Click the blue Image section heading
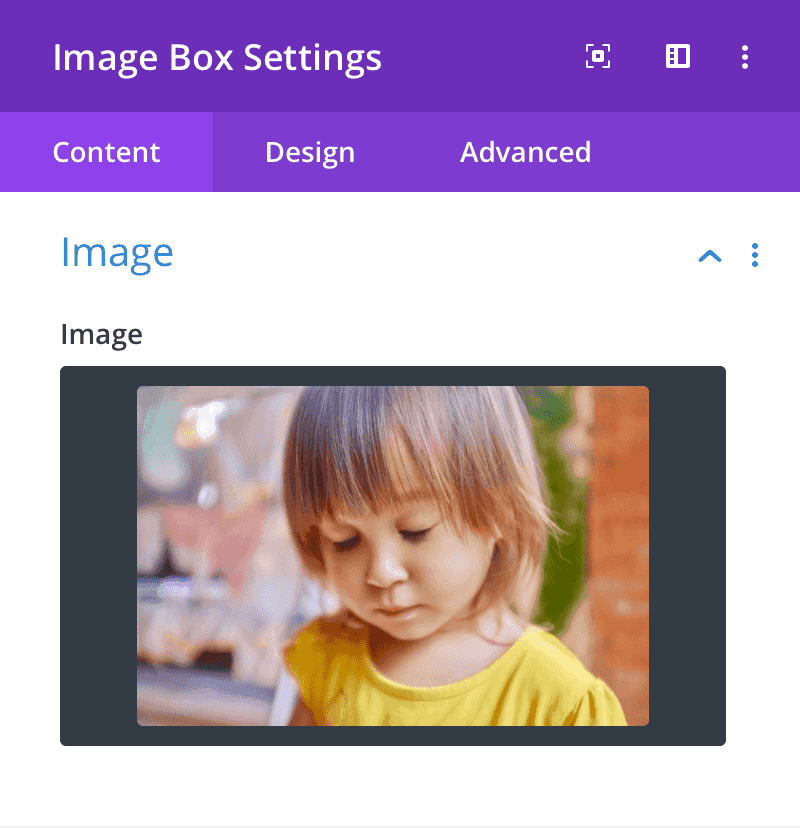The height and width of the screenshot is (828, 800). click(117, 253)
